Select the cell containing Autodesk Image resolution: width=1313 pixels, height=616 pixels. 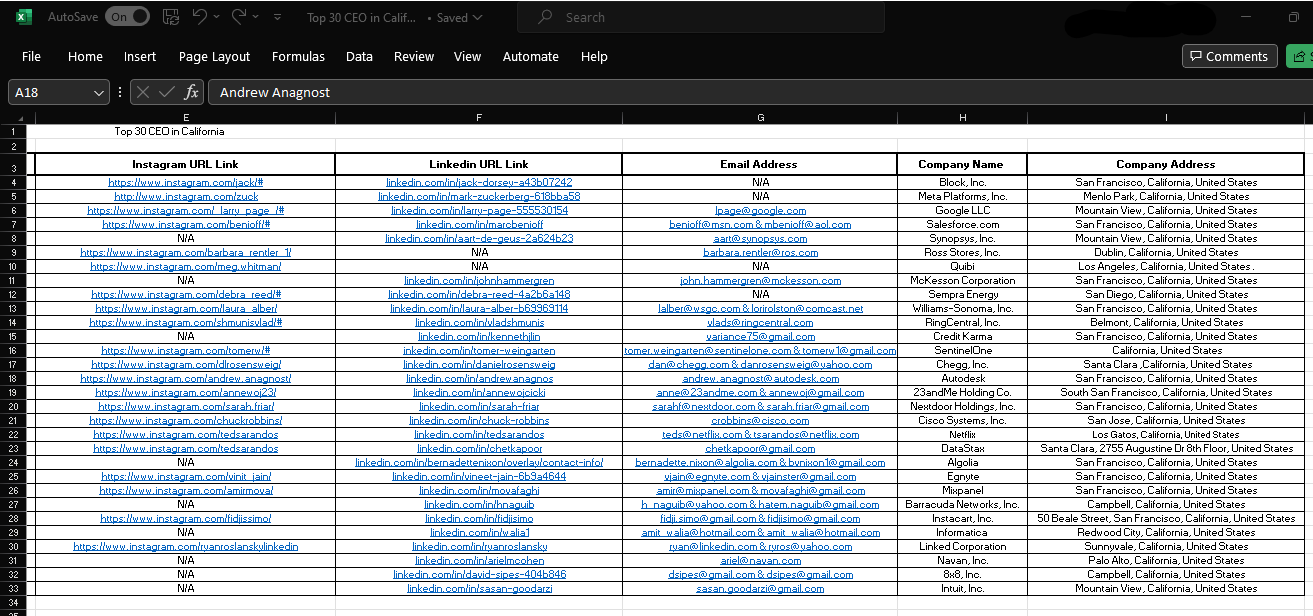tap(963, 378)
